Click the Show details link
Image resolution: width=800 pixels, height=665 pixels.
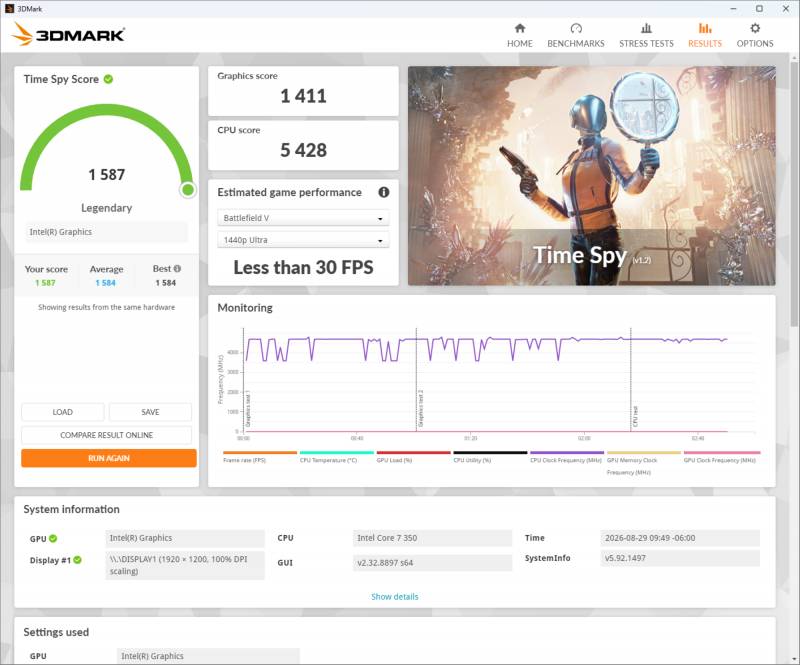[x=394, y=597]
